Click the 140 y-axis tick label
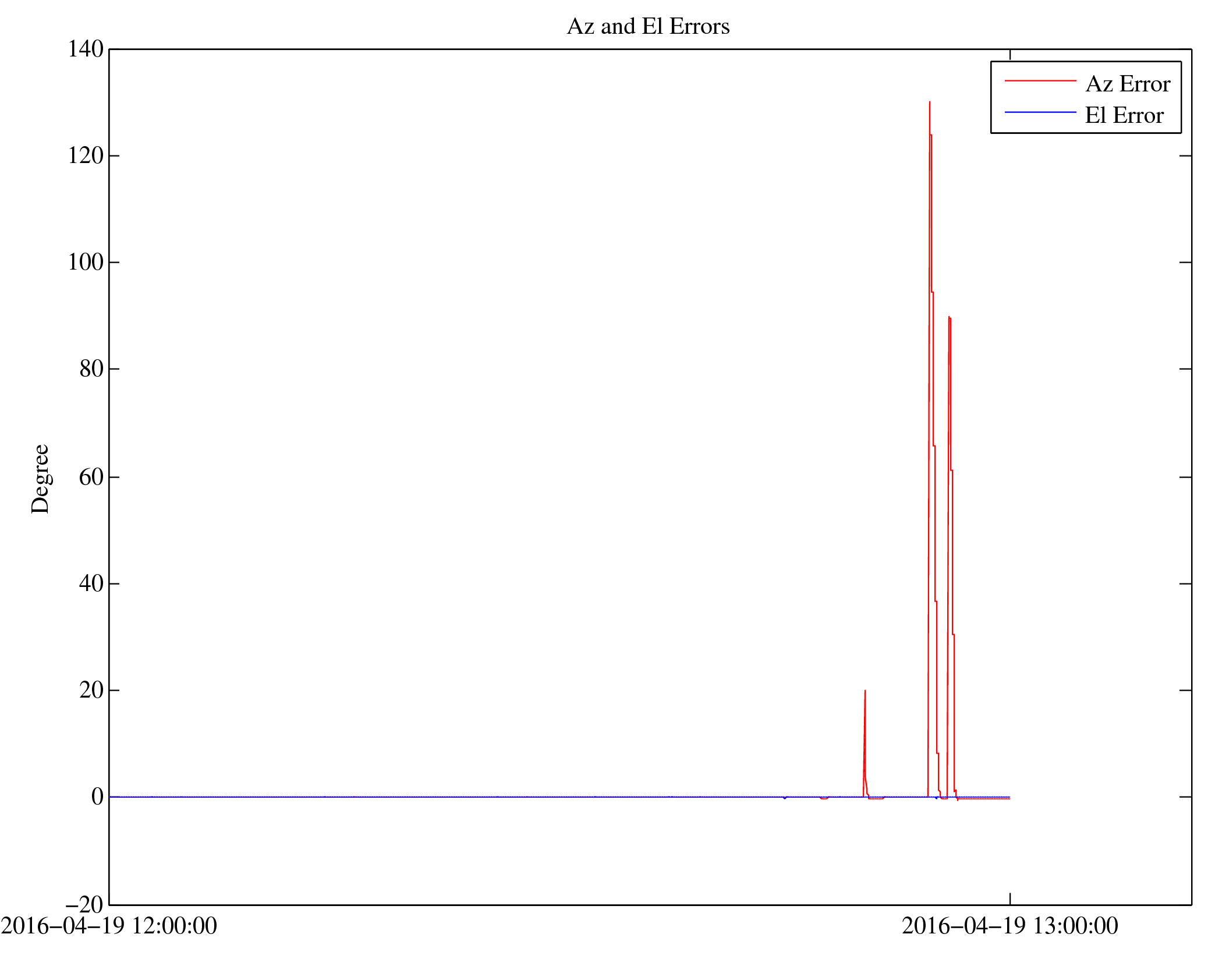The image size is (1208, 980). pos(86,49)
